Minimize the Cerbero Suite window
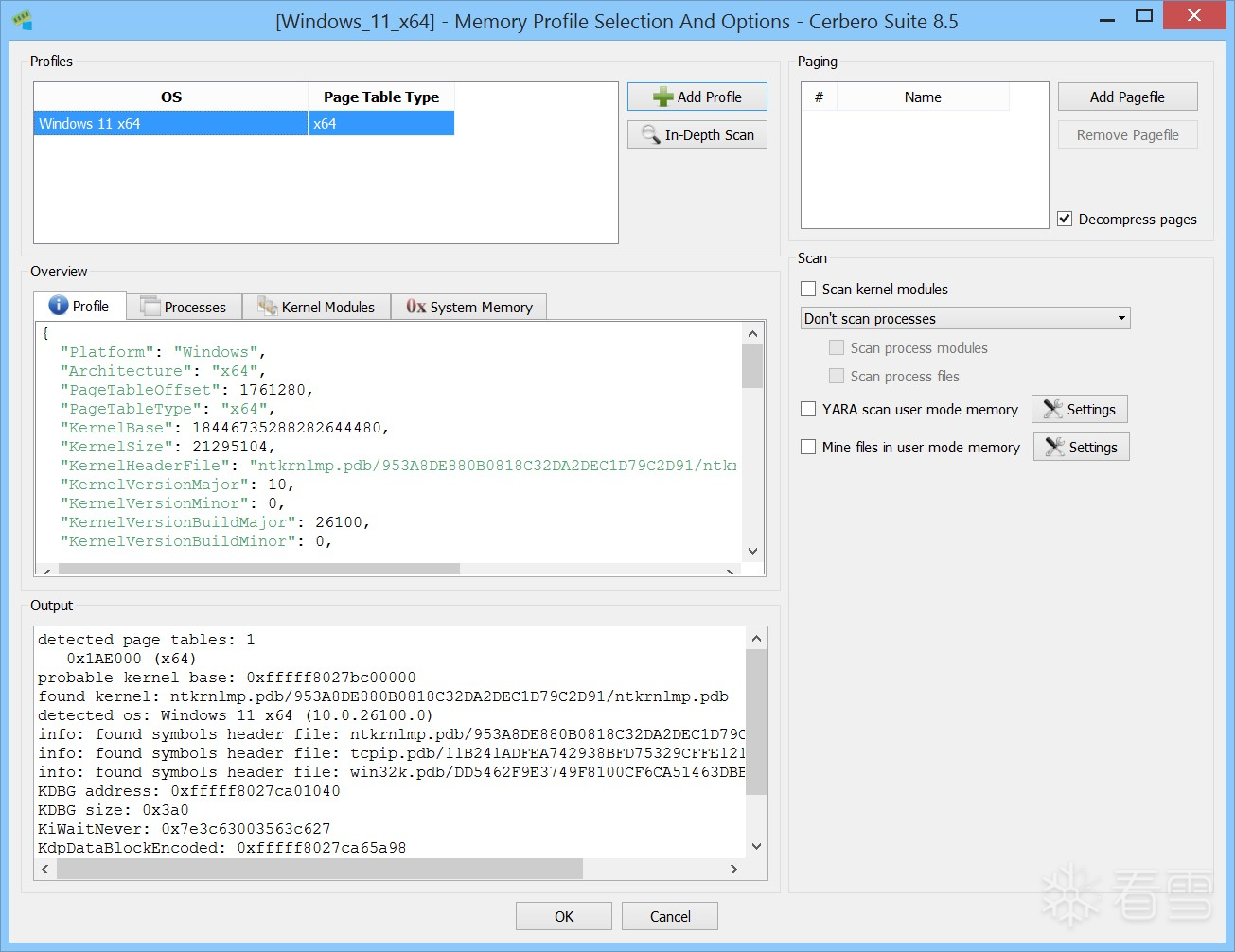The height and width of the screenshot is (952, 1235). 1108,17
